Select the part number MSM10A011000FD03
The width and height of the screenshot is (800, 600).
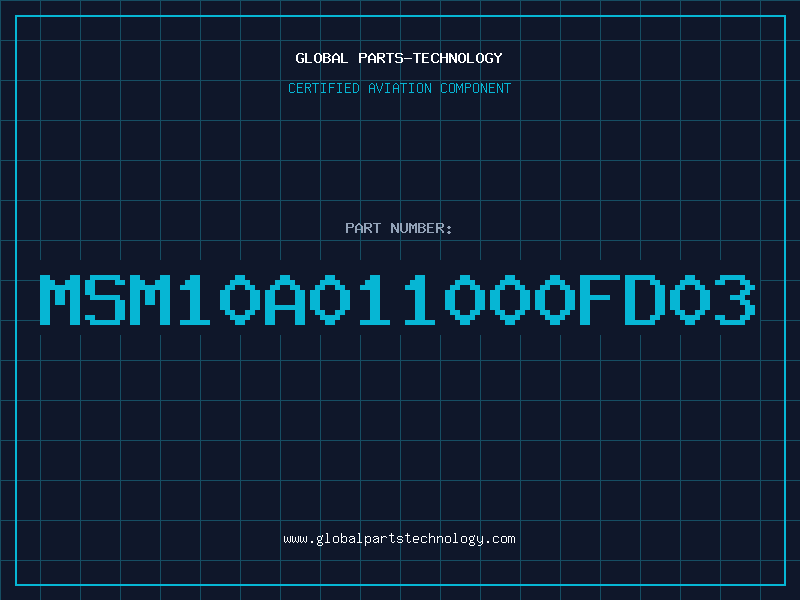click(397, 299)
